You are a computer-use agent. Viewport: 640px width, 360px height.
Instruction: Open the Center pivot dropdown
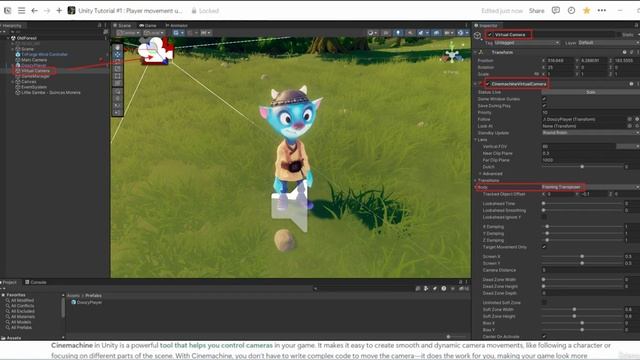click(x=129, y=33)
